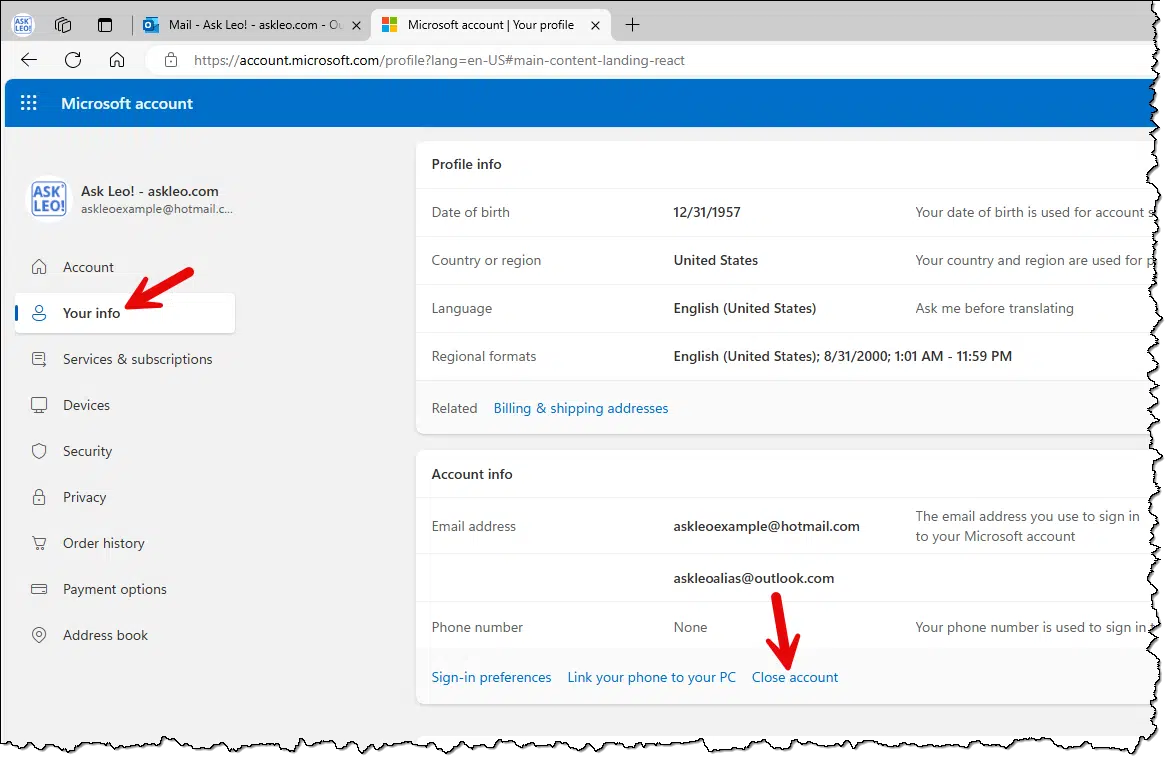
Task: Click the Language value English (United States)
Action: click(x=745, y=309)
